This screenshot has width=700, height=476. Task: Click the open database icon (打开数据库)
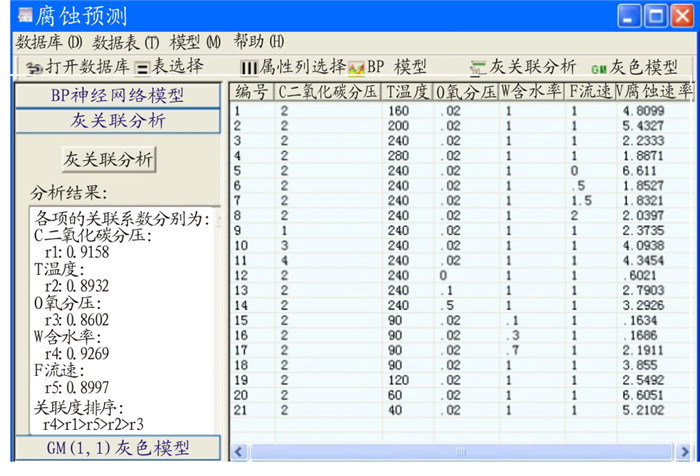pos(34,68)
